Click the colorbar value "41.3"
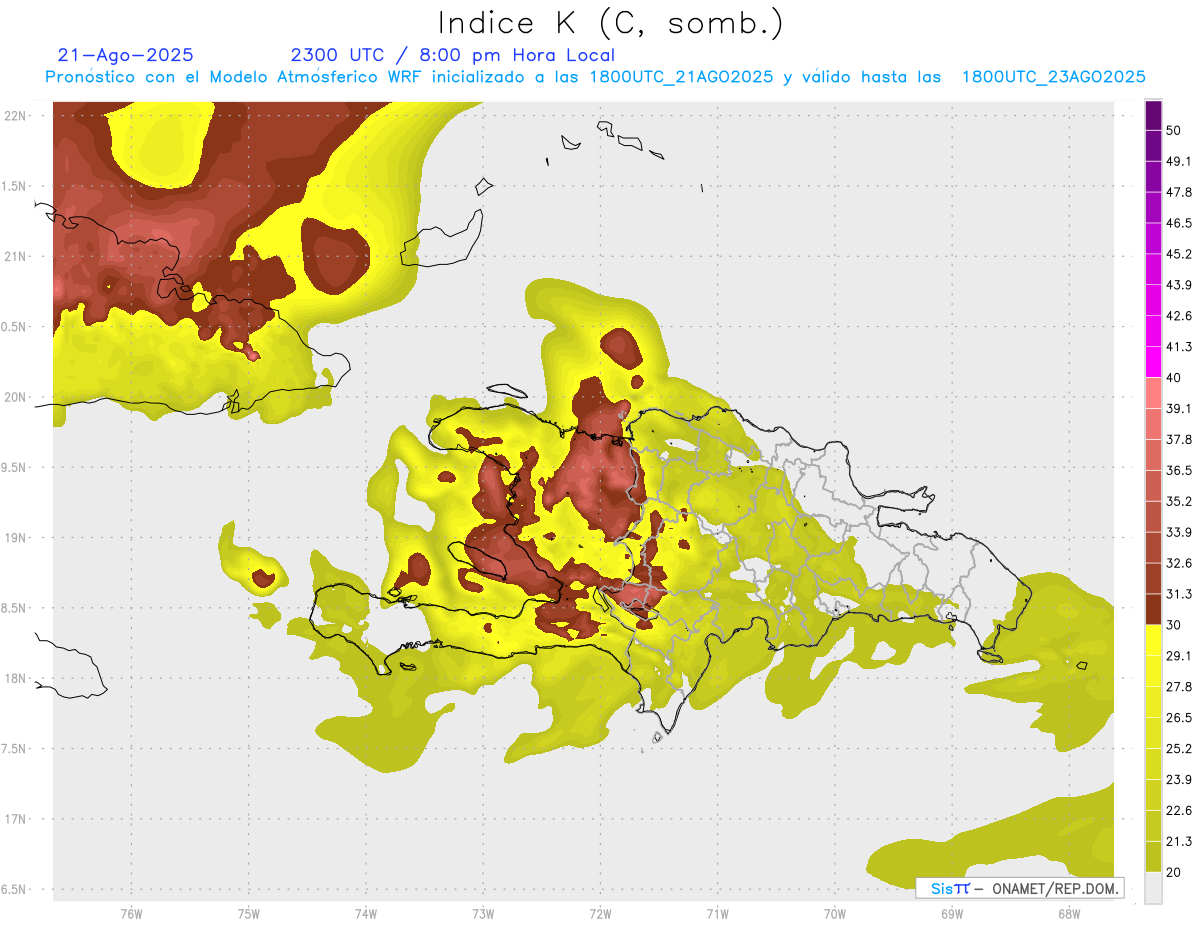 click(x=1179, y=347)
